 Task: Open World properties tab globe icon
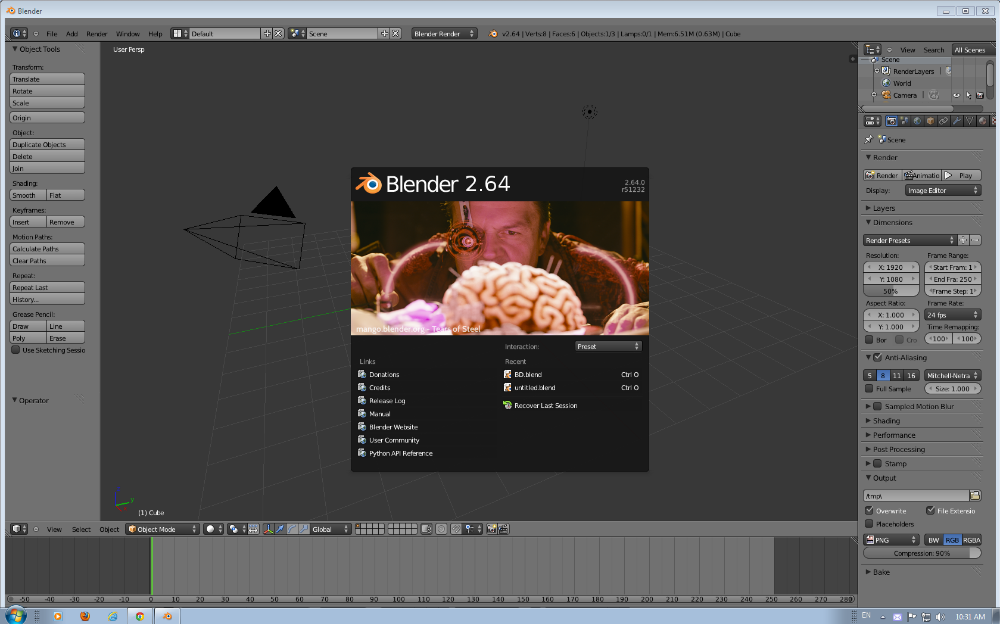coord(917,121)
